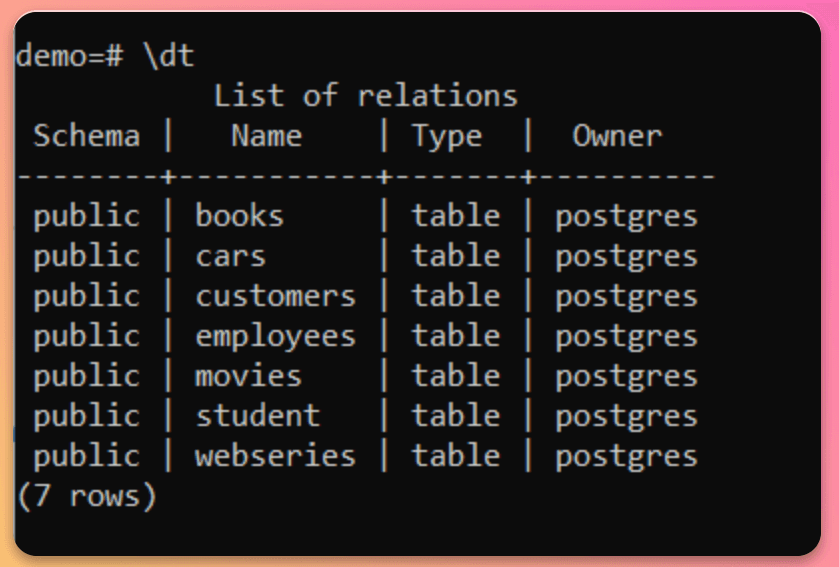This screenshot has height=567, width=839.
Task: Click the movies table name
Action: [248, 376]
